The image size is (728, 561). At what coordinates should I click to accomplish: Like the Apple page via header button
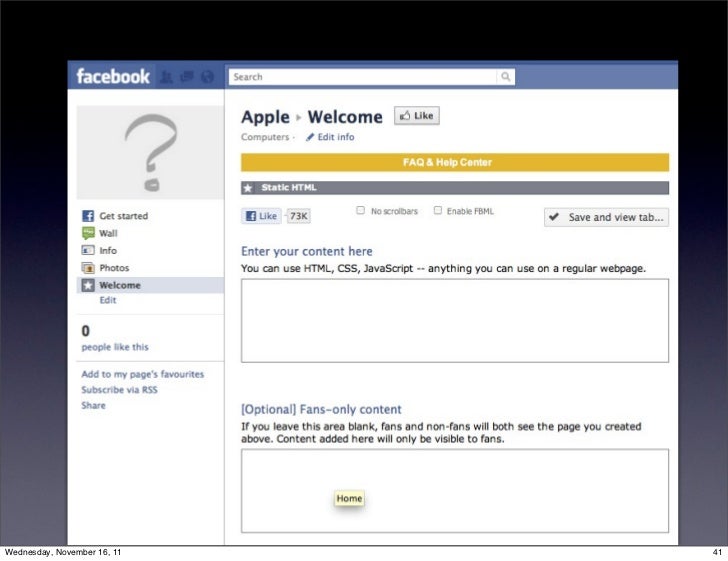416,116
